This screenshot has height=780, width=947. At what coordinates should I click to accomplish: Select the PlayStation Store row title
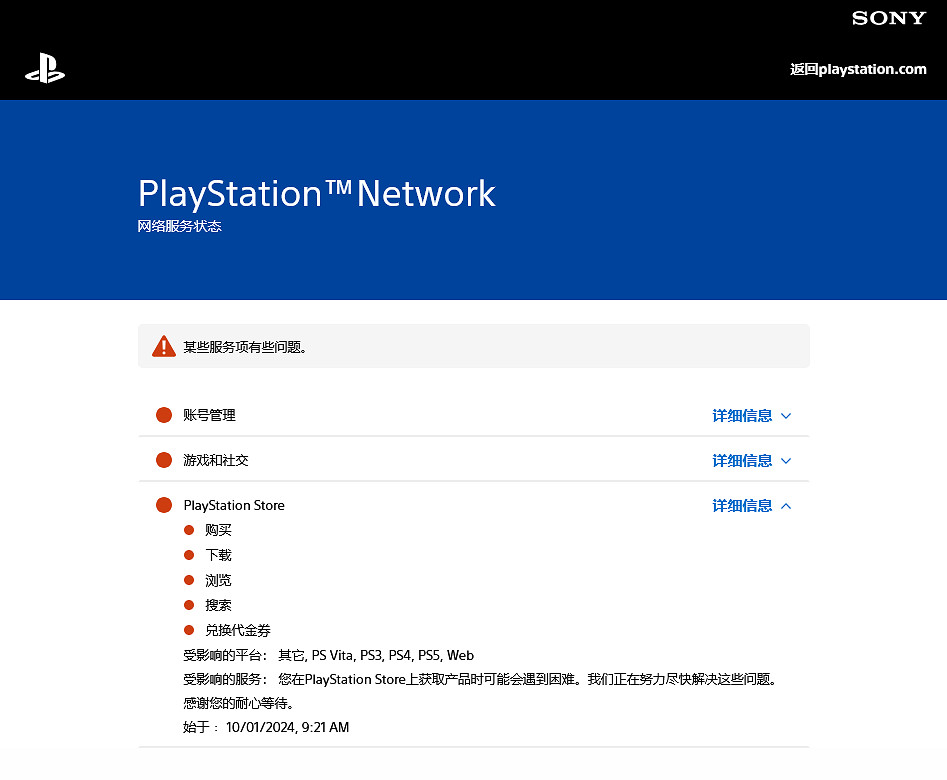pyautogui.click(x=234, y=505)
